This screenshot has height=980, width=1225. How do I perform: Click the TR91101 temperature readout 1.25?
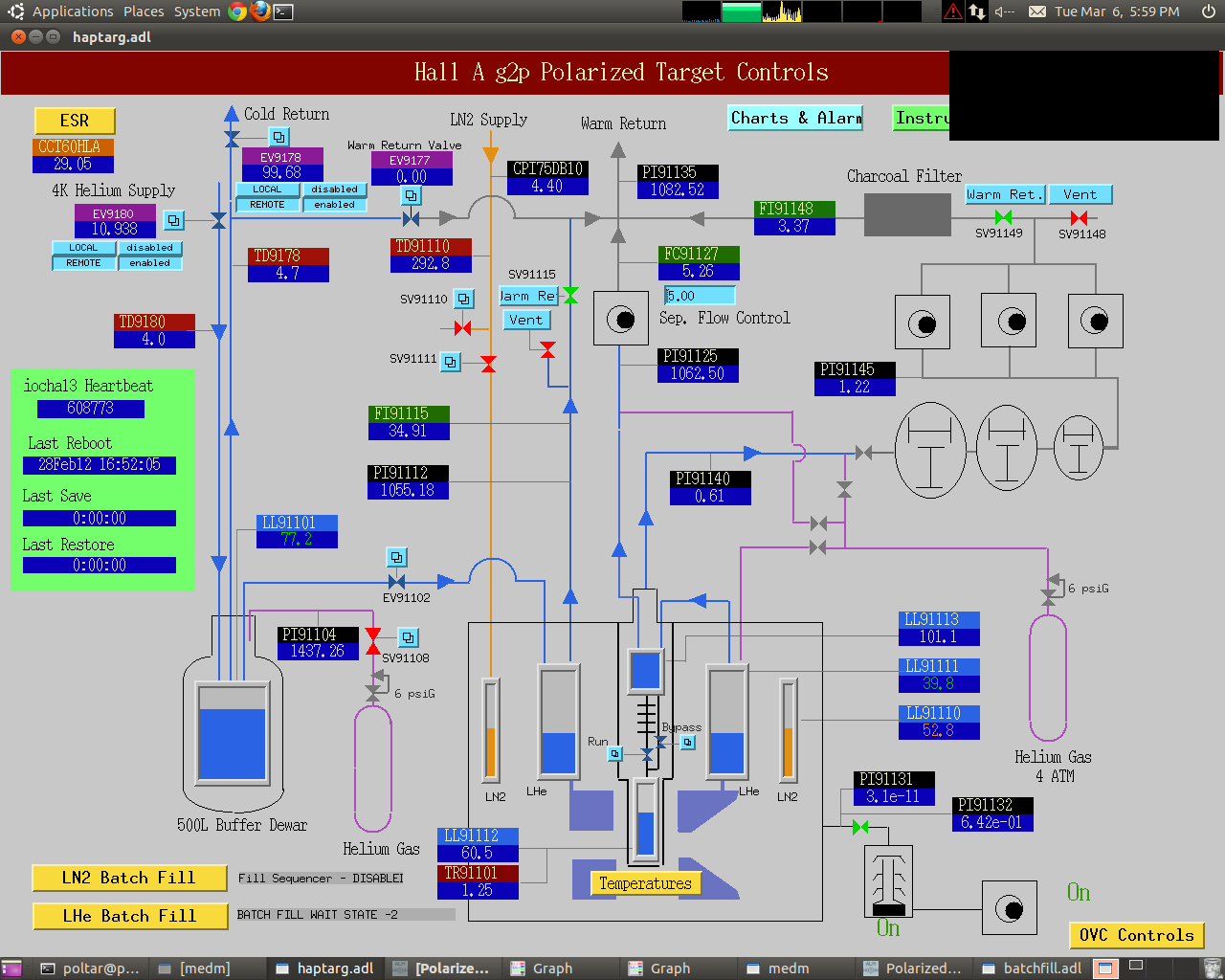tap(478, 890)
